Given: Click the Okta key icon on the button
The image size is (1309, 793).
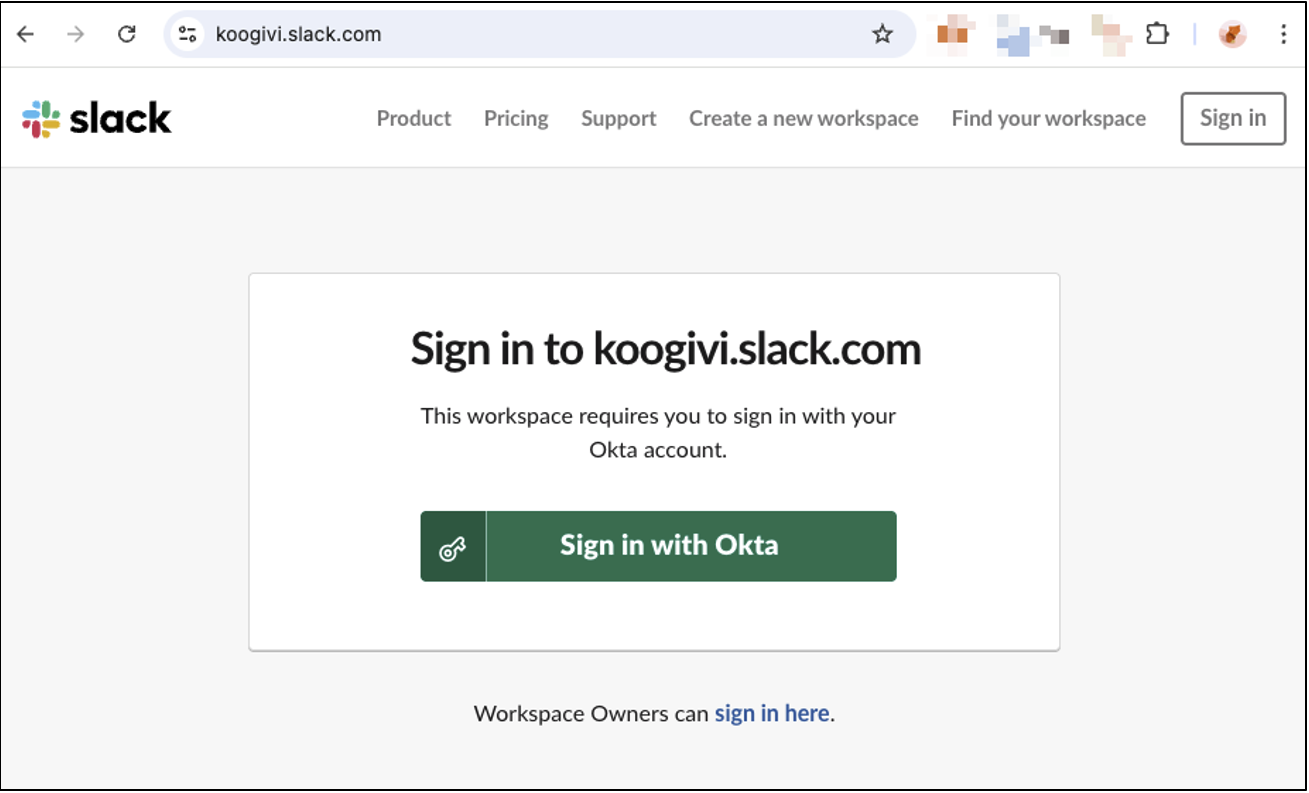Looking at the screenshot, I should pyautogui.click(x=453, y=545).
